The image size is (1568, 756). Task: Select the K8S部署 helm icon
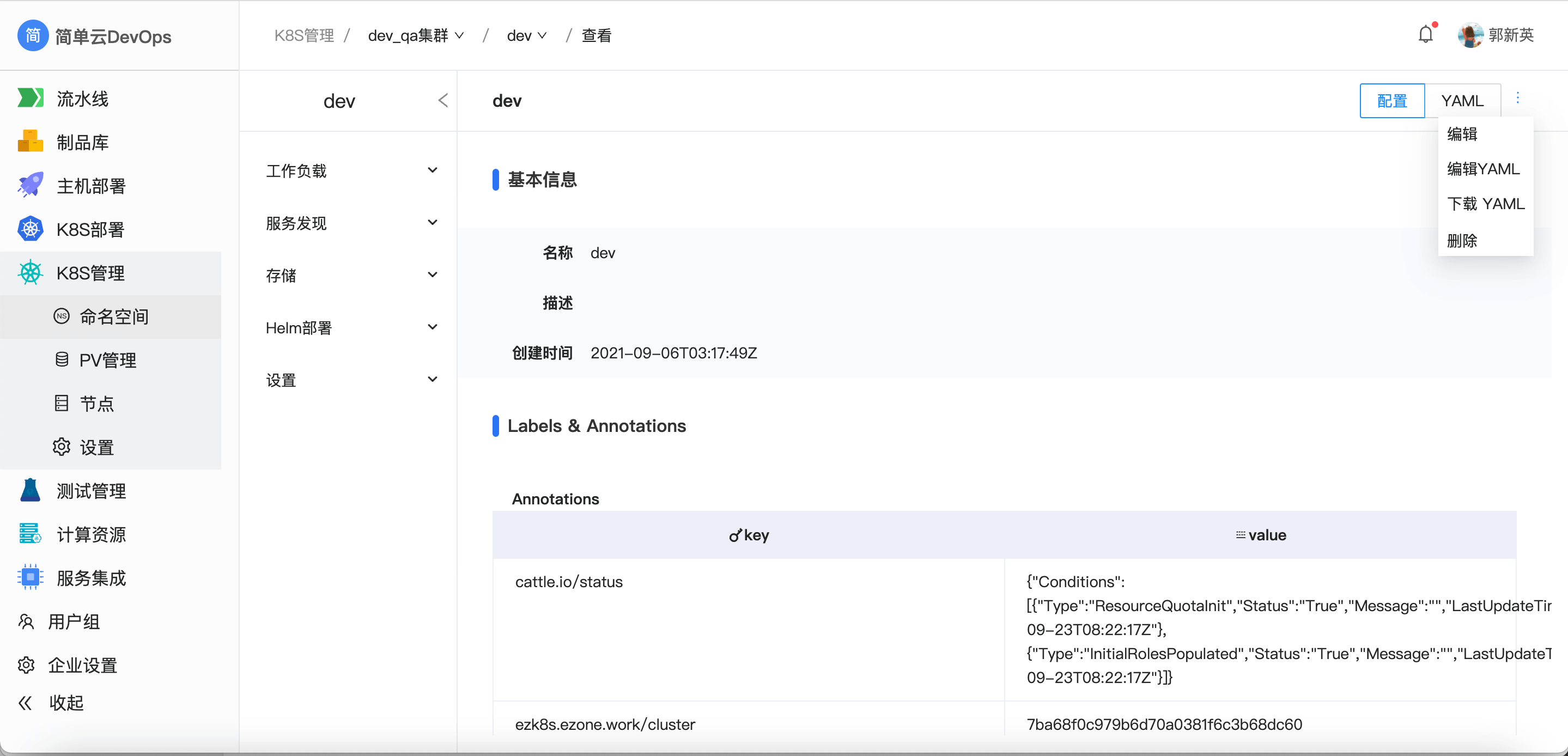[31, 229]
